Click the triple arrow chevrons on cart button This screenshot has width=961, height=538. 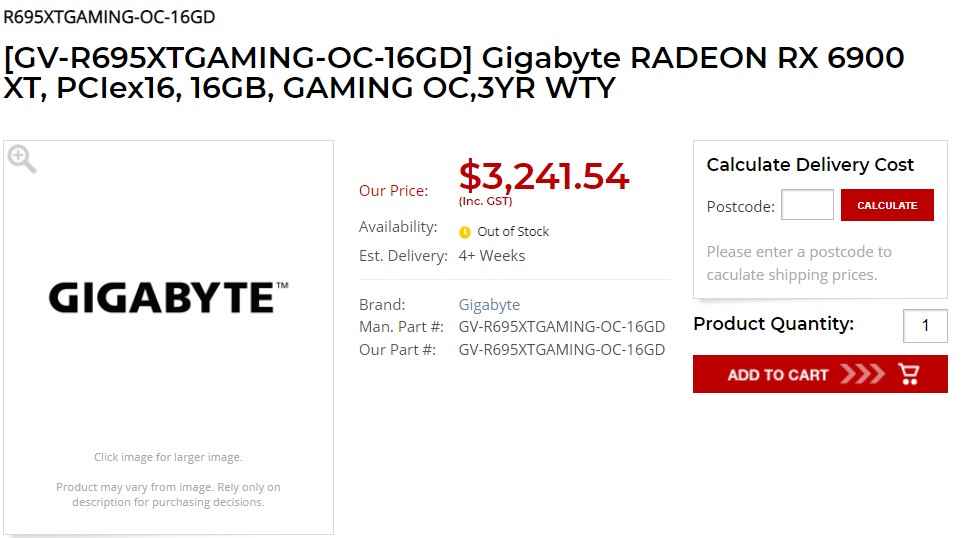pos(862,374)
